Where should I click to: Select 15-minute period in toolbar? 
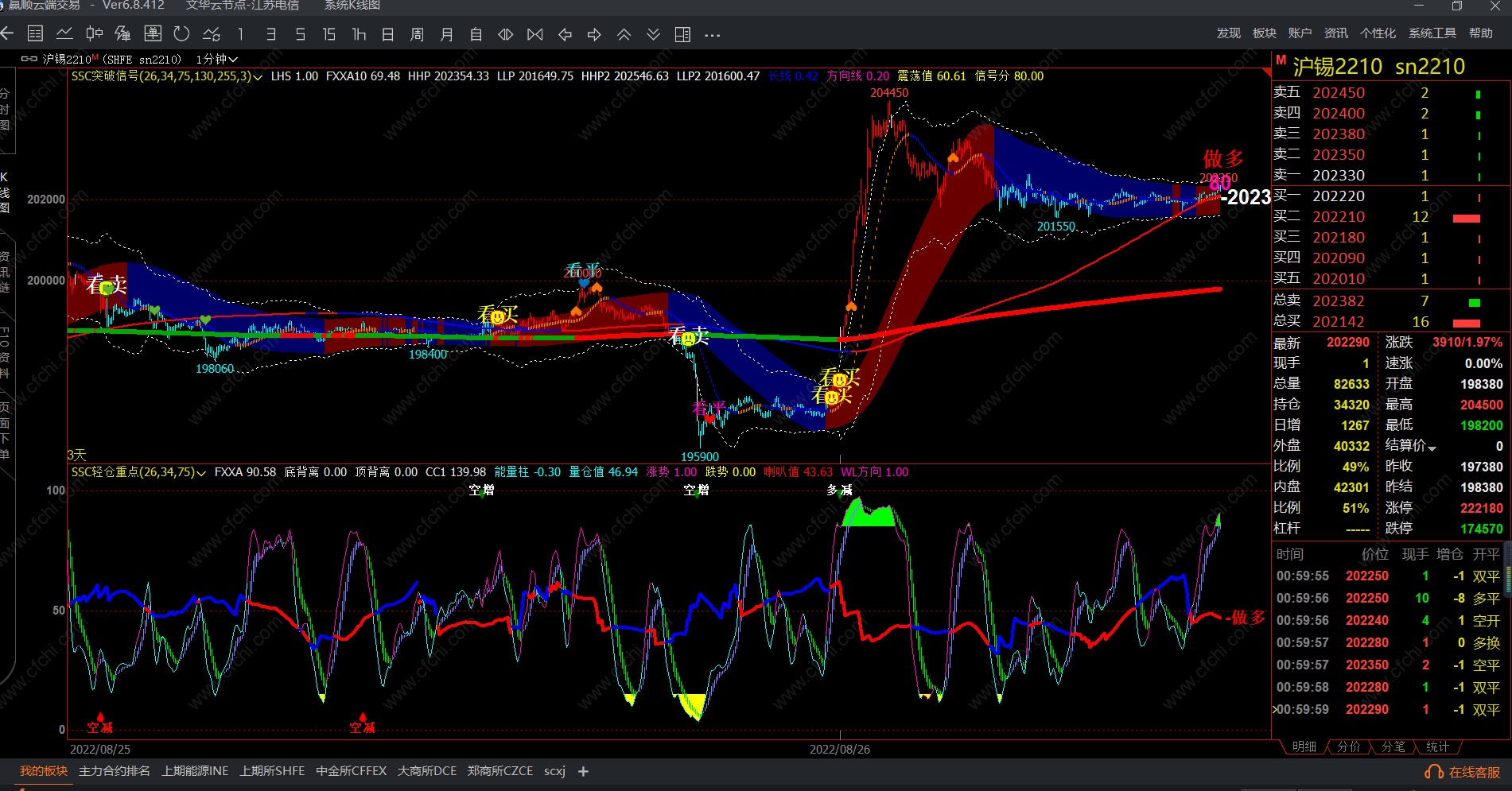tap(329, 34)
